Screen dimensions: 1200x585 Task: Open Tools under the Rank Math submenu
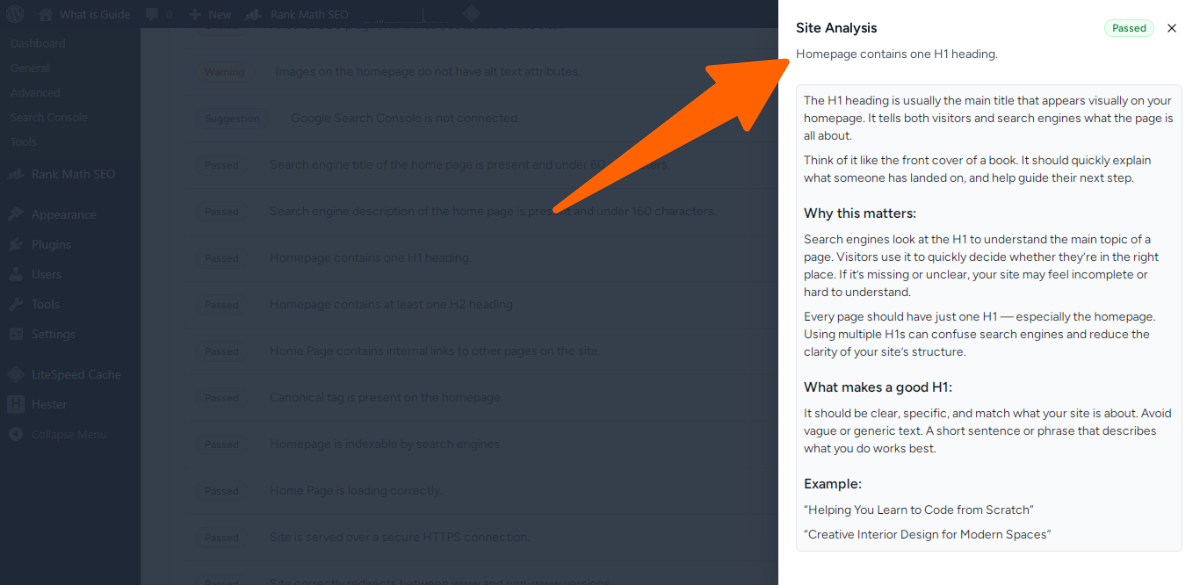pyautogui.click(x=23, y=142)
